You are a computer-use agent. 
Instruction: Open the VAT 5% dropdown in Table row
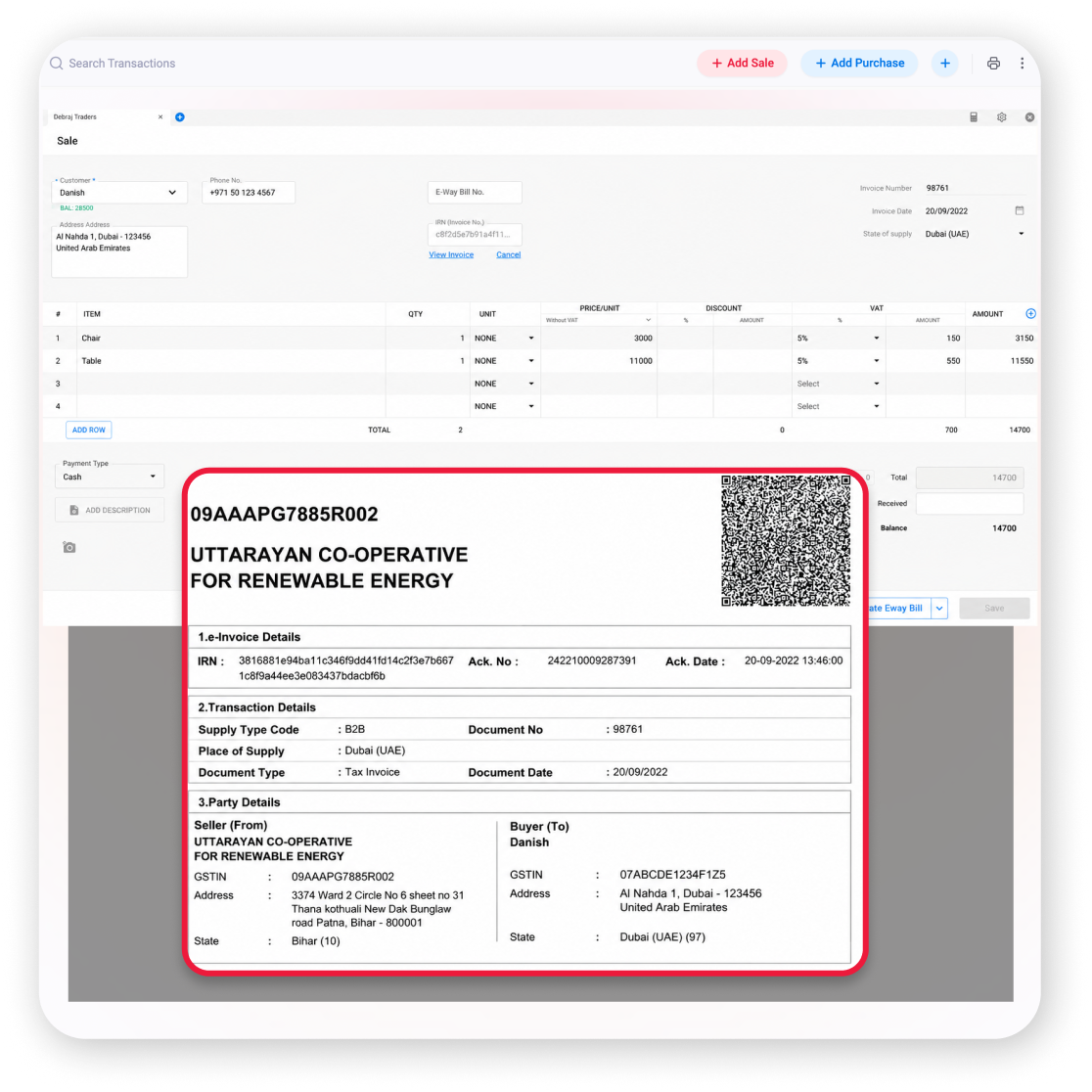tap(838, 361)
